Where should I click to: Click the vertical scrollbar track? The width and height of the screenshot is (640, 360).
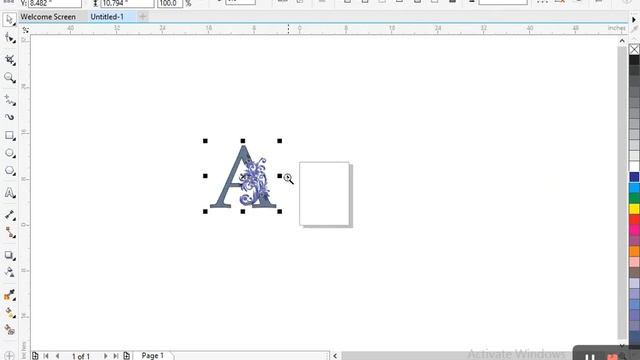(x=622, y=192)
